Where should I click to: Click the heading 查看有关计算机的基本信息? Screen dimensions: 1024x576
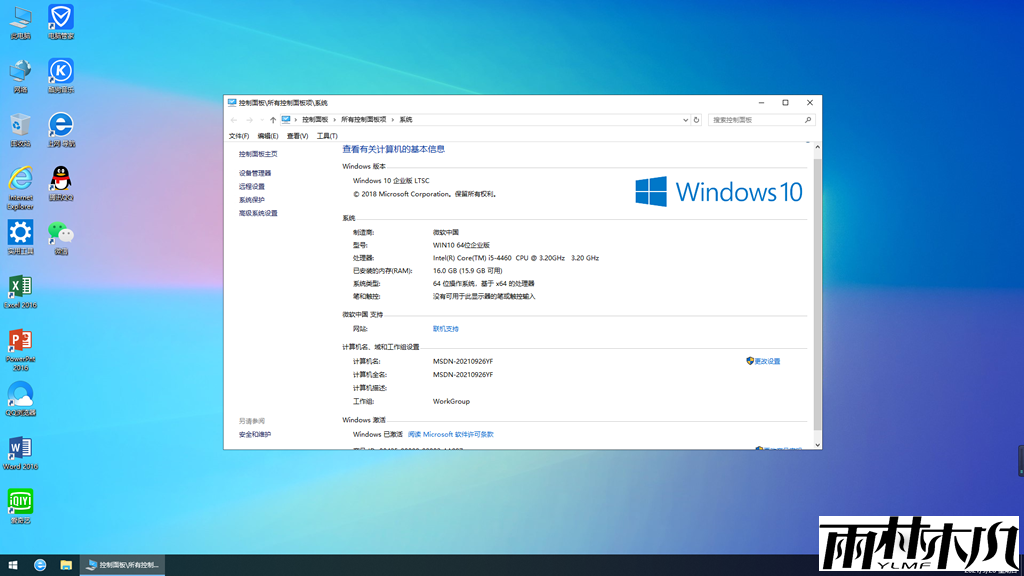tap(393, 149)
